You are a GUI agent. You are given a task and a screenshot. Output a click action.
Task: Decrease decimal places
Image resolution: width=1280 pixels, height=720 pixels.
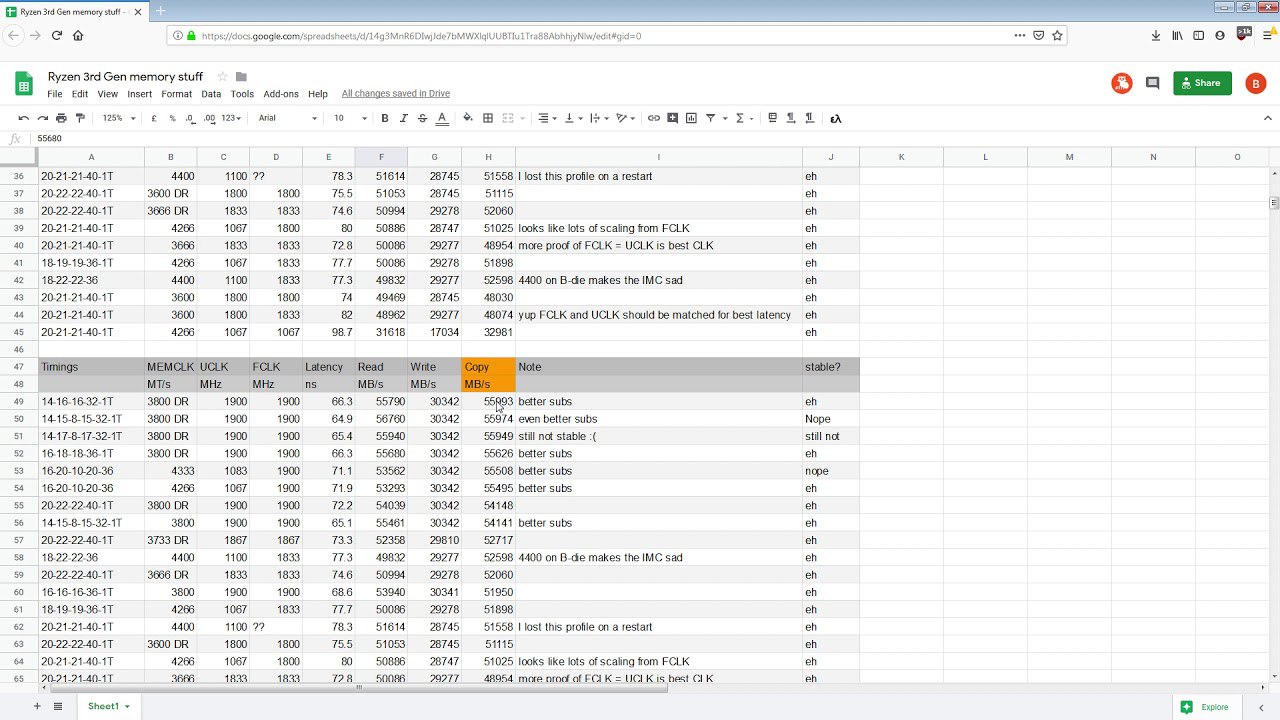[190, 118]
